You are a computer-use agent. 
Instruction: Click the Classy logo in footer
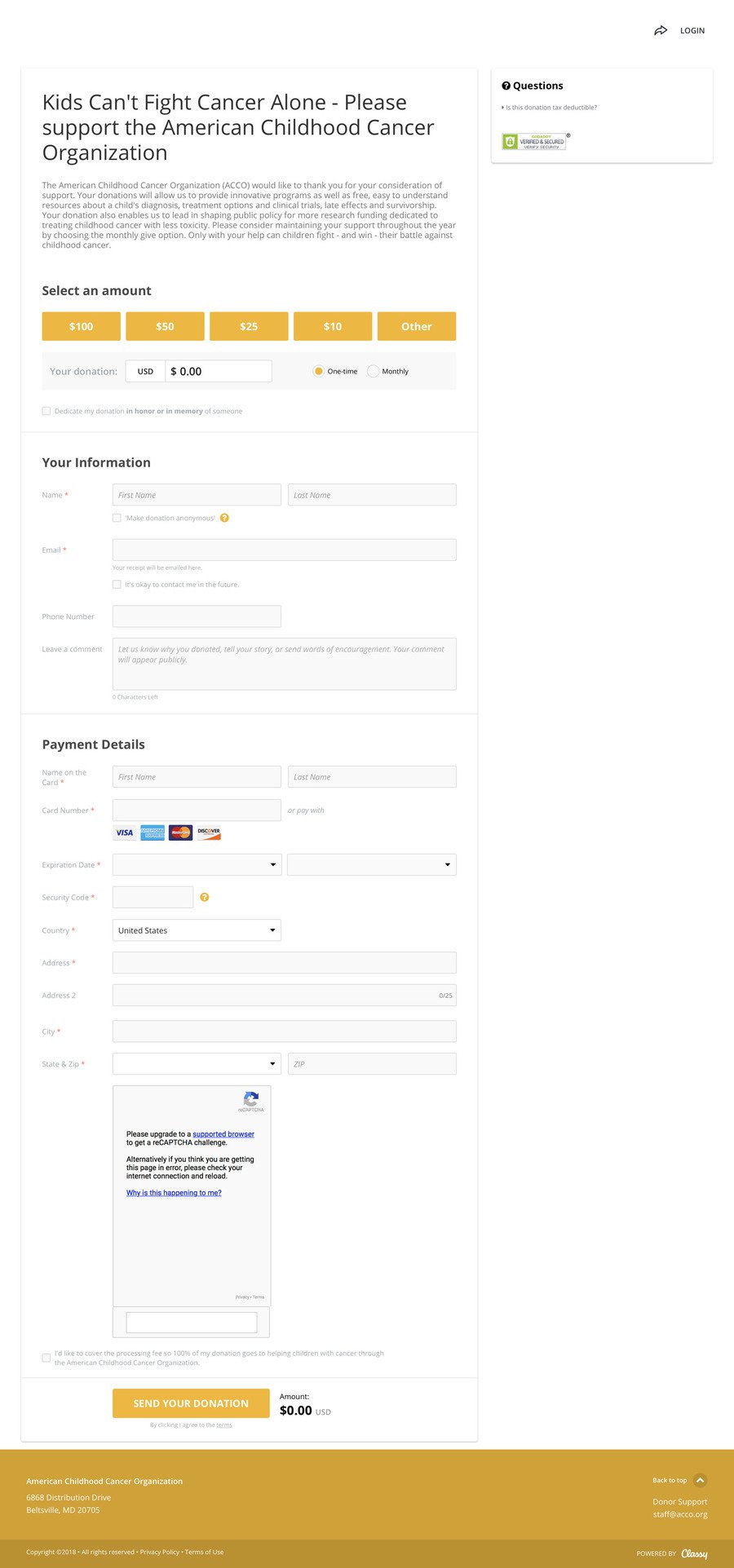click(694, 1553)
